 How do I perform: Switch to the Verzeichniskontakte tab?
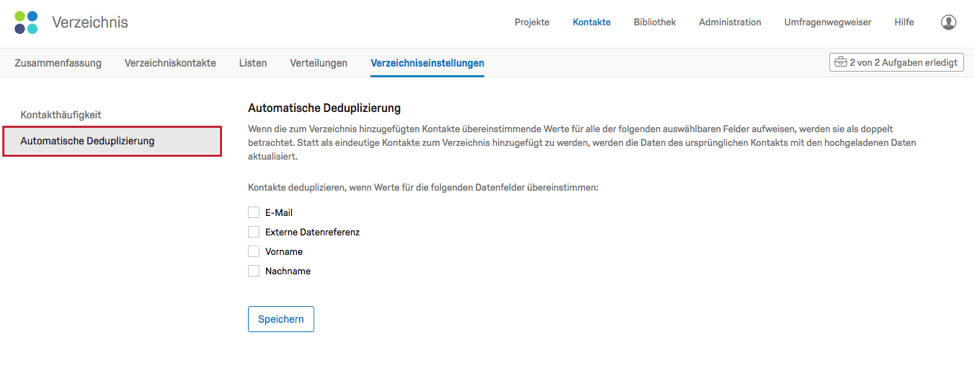click(170, 63)
